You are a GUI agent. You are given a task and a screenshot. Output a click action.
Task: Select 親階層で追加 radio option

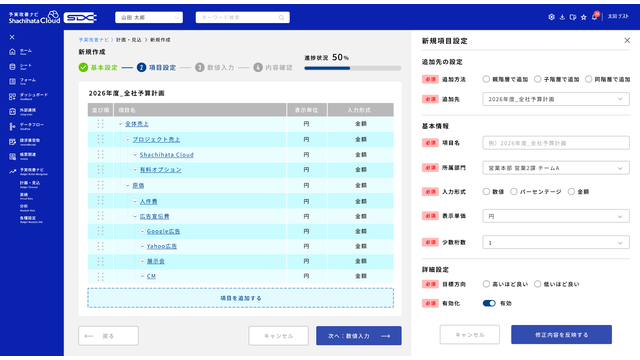point(486,79)
